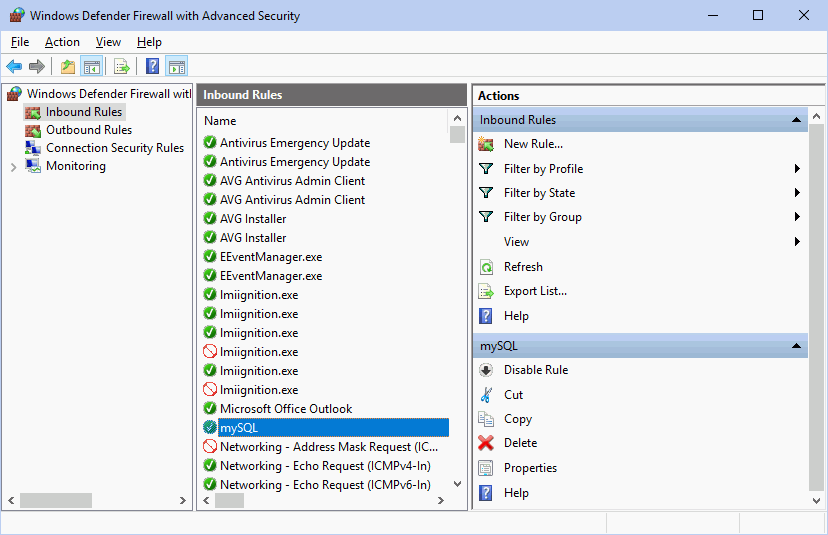Click Properties action for mySQL

pyautogui.click(x=530, y=468)
